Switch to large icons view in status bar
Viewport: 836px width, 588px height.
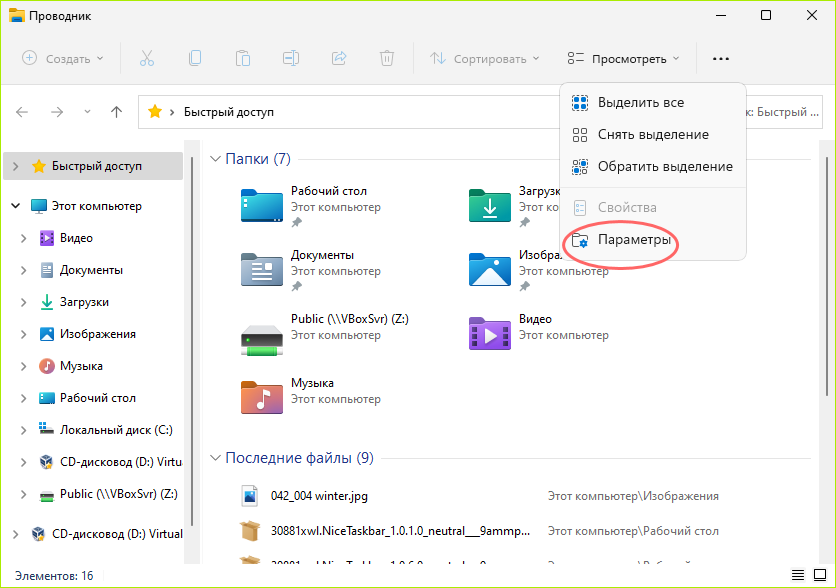tap(818, 575)
